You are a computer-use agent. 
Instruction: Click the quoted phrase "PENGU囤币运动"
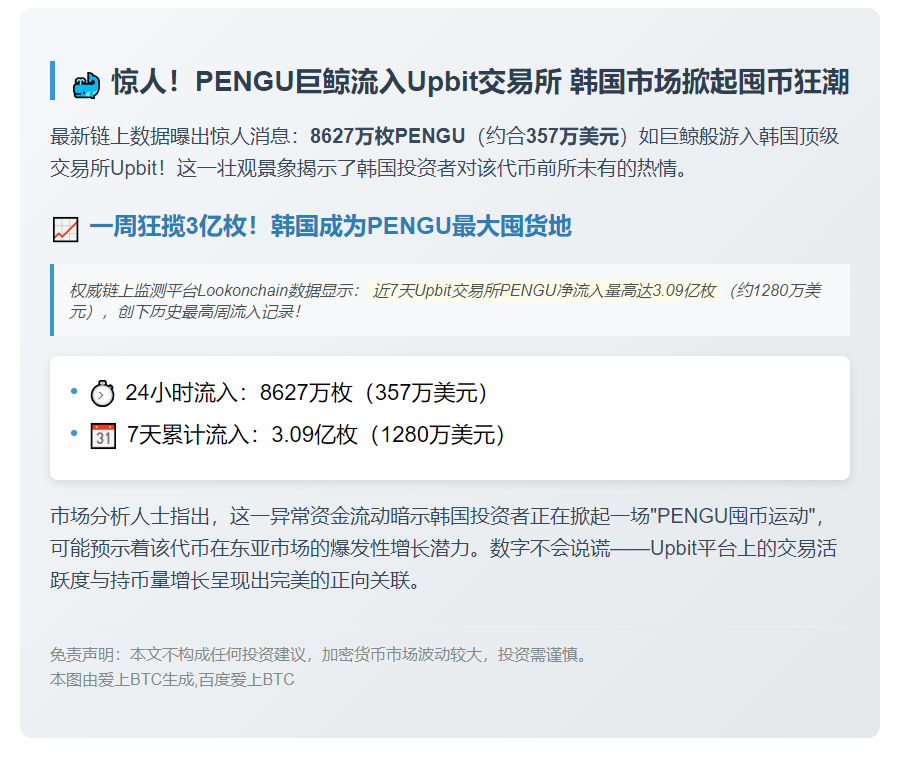[x=732, y=516]
